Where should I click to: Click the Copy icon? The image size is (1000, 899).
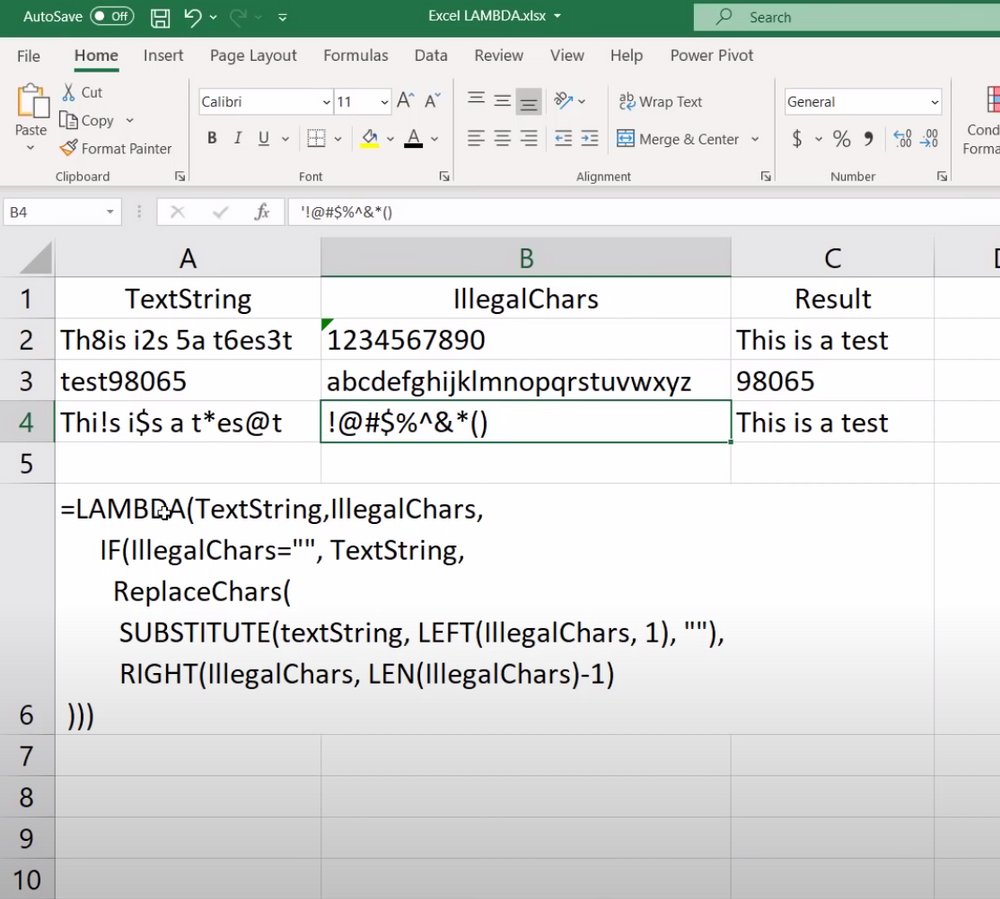coord(68,120)
